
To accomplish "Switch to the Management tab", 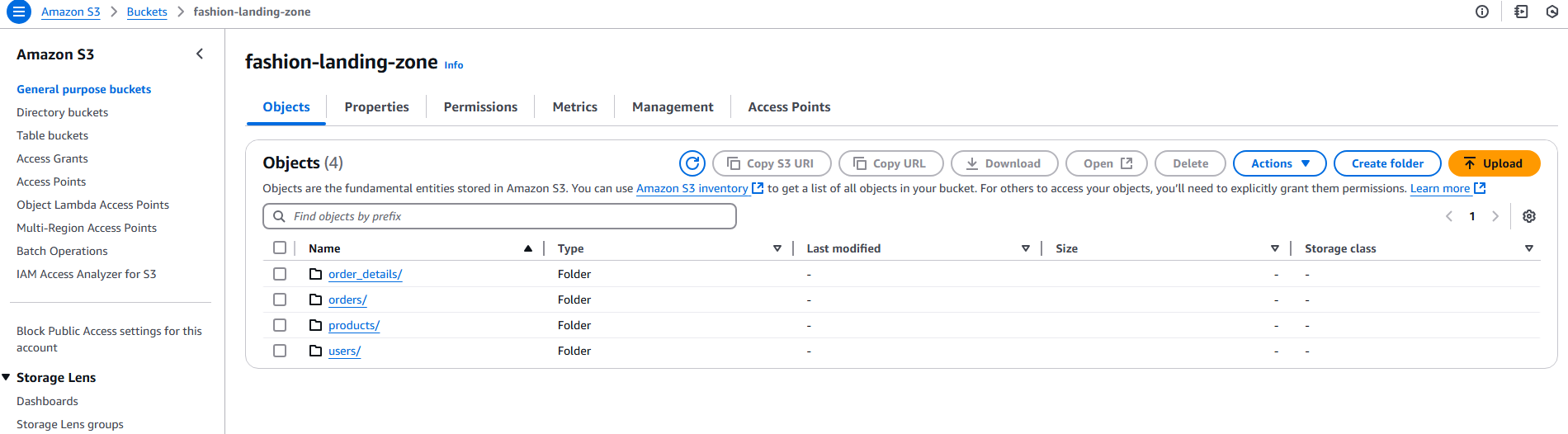I will click(x=673, y=107).
